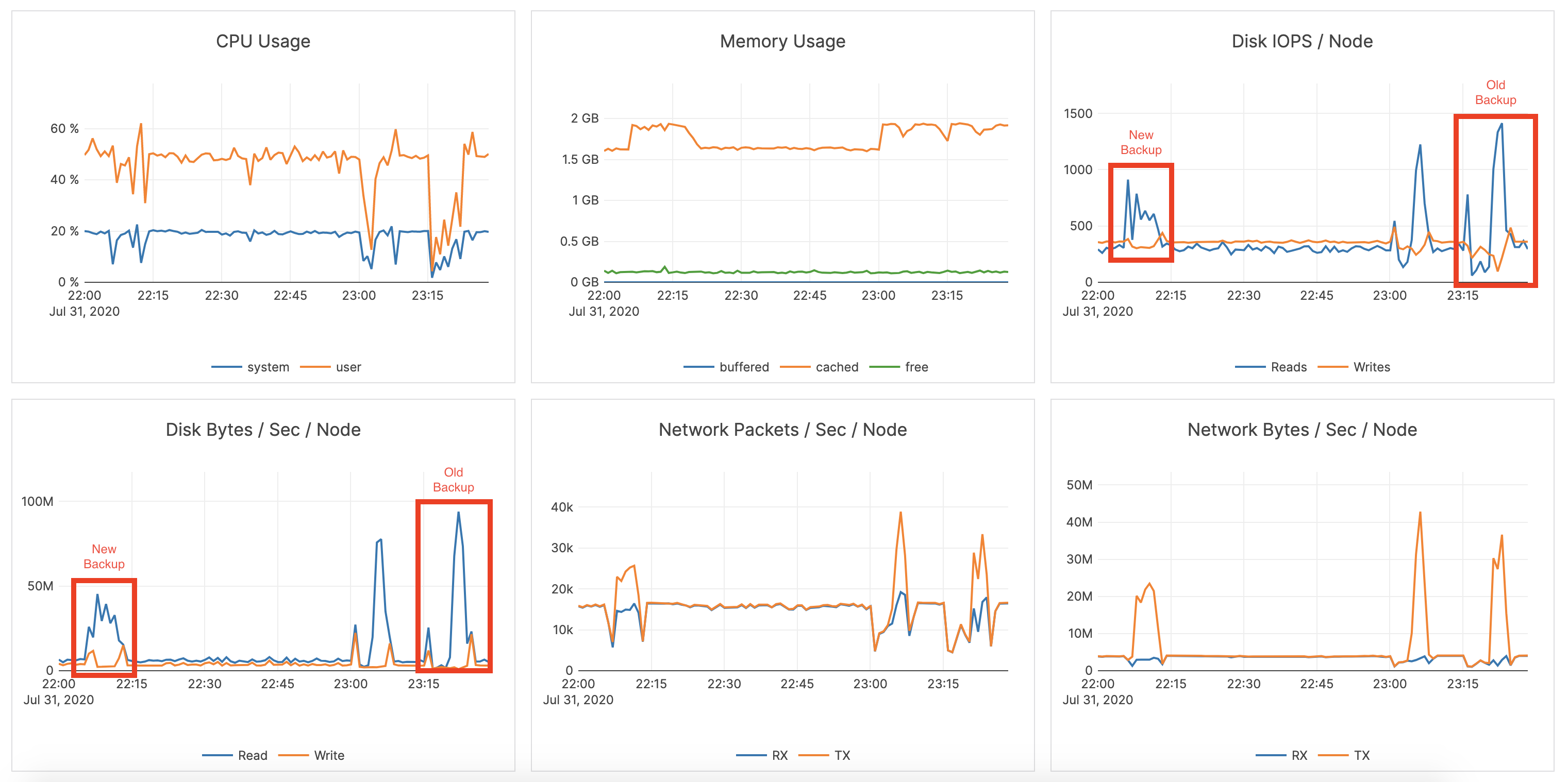Open the CPU Usage panel title menu
This screenshot has width=1568, height=782.
[x=263, y=41]
